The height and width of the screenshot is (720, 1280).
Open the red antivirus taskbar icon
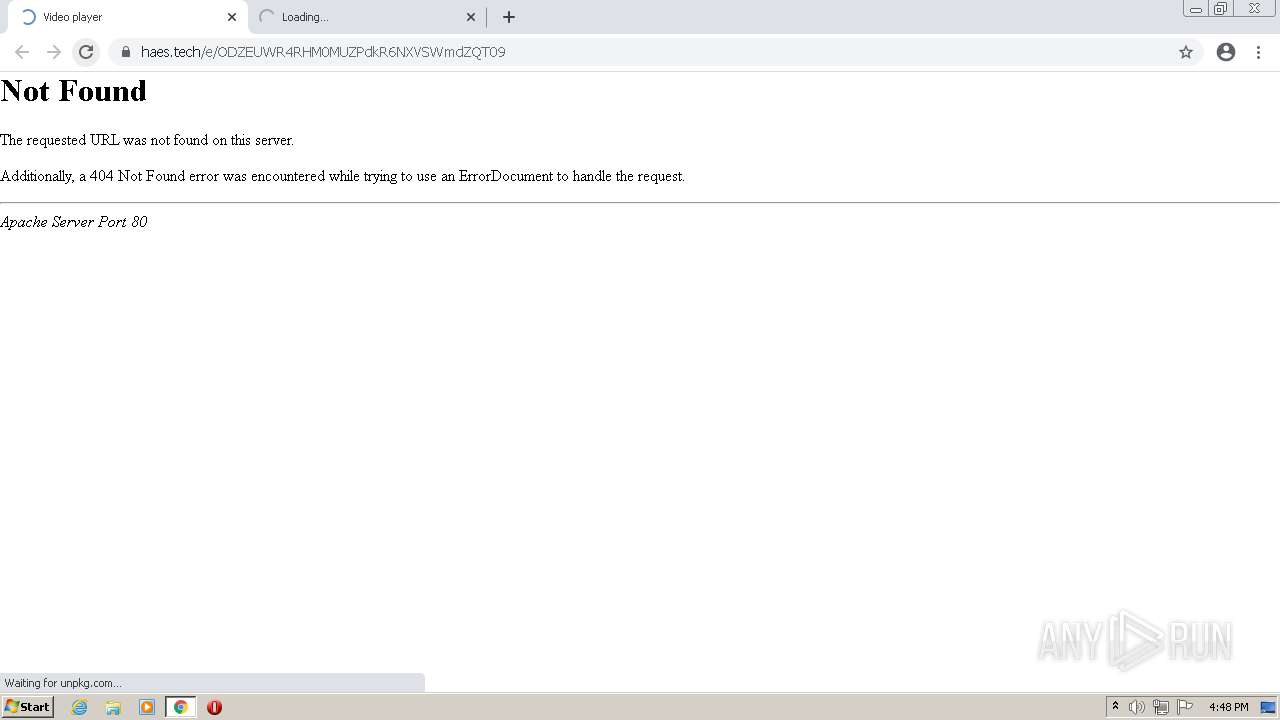[214, 707]
